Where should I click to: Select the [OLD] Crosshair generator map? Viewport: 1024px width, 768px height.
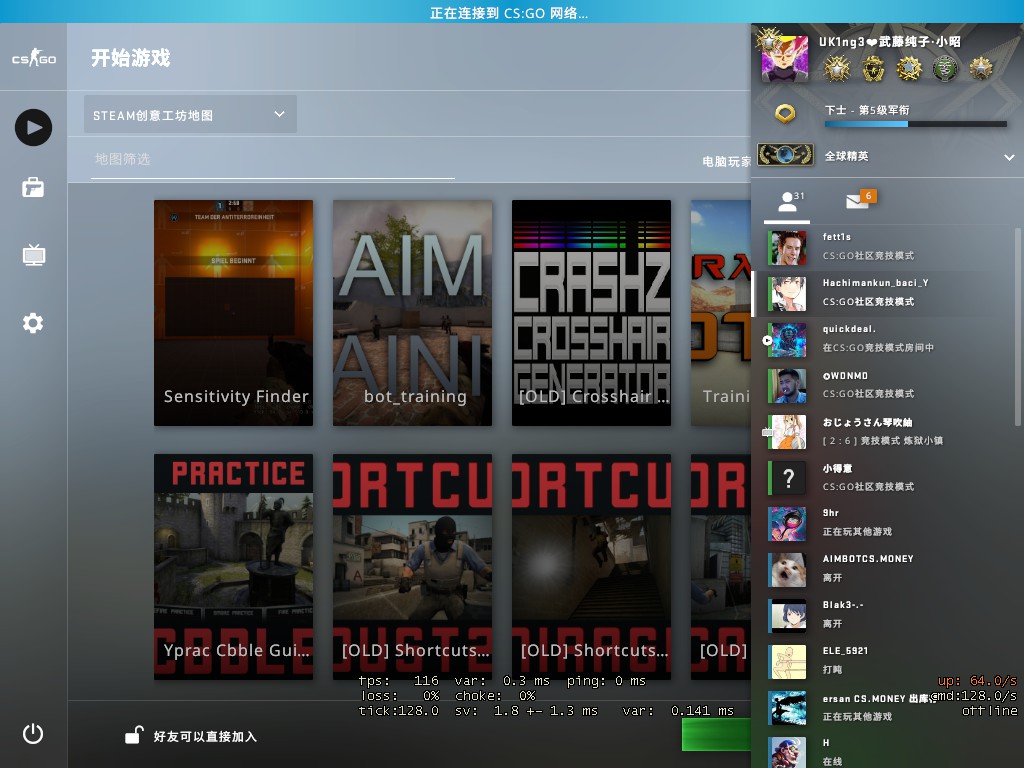pyautogui.click(x=591, y=313)
